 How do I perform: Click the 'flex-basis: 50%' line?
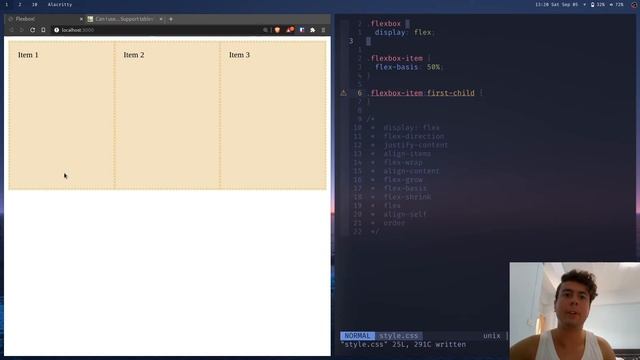pyautogui.click(x=409, y=67)
